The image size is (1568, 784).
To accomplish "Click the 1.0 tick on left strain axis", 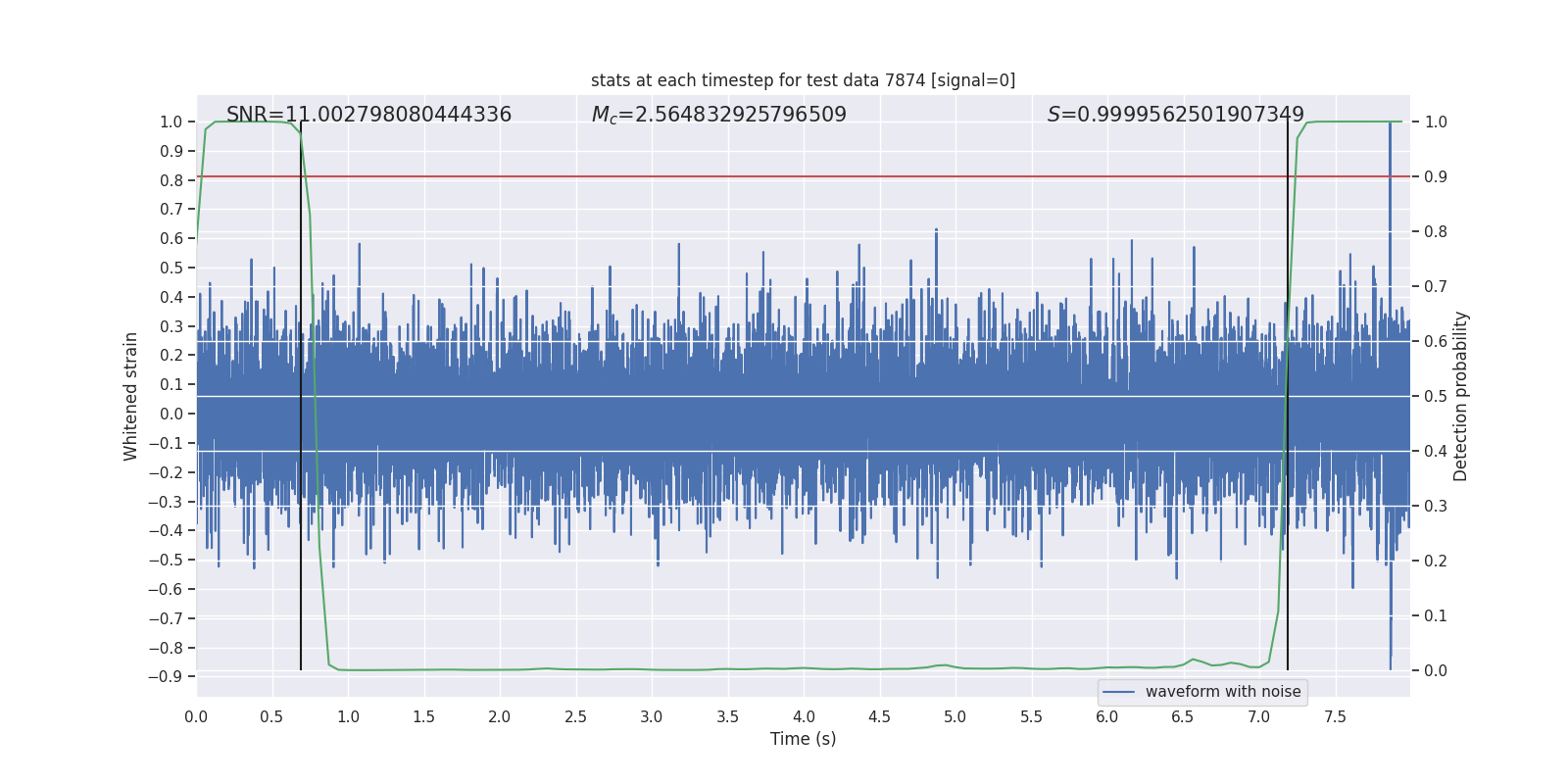I will pos(171,122).
